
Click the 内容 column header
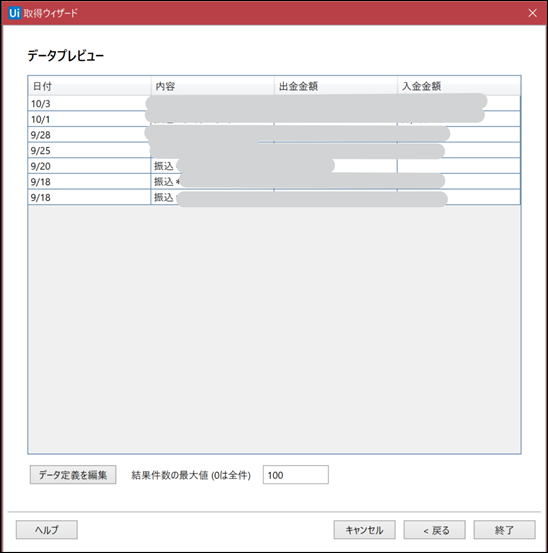213,86
